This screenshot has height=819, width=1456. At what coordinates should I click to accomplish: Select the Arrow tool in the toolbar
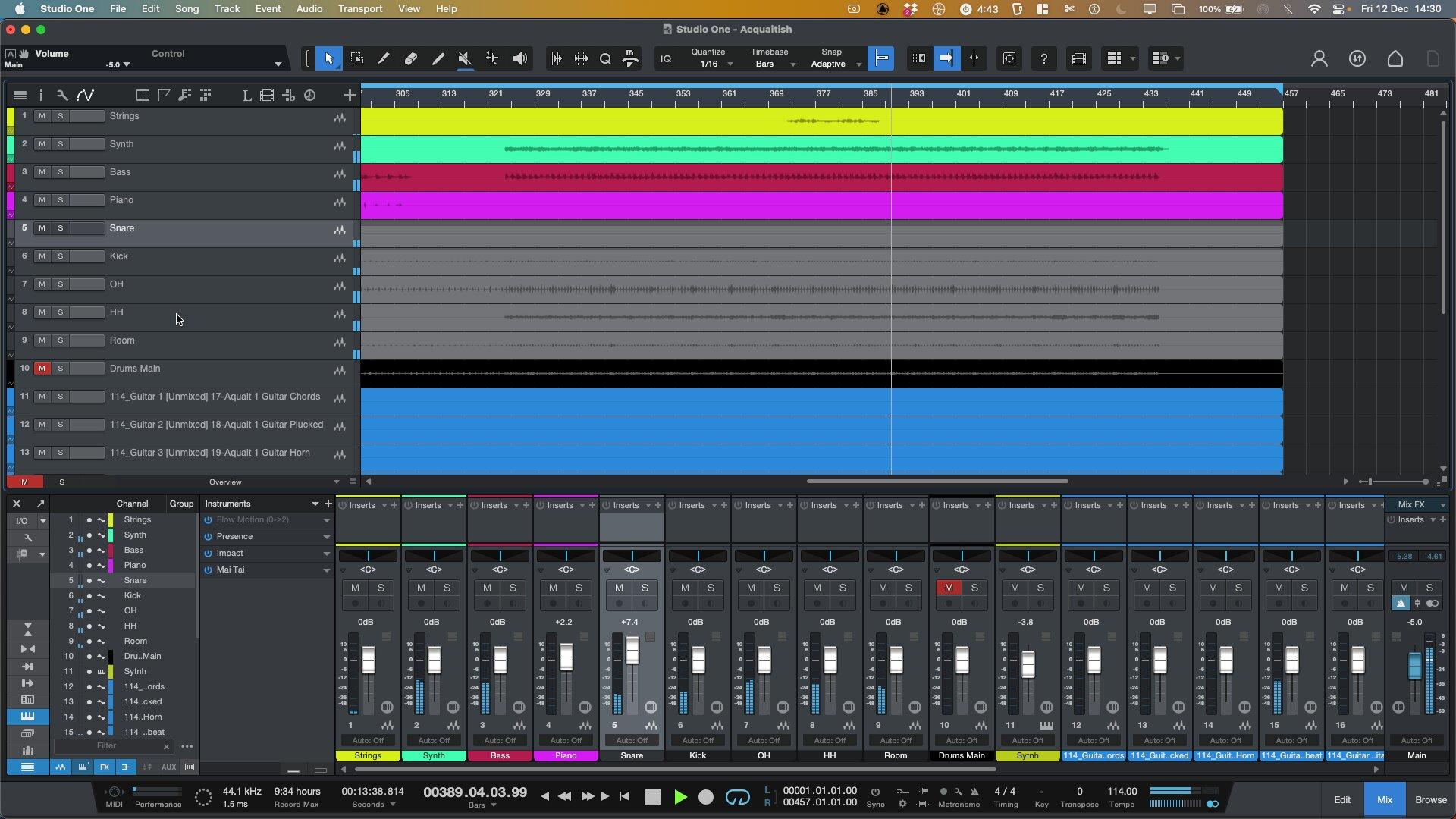328,58
